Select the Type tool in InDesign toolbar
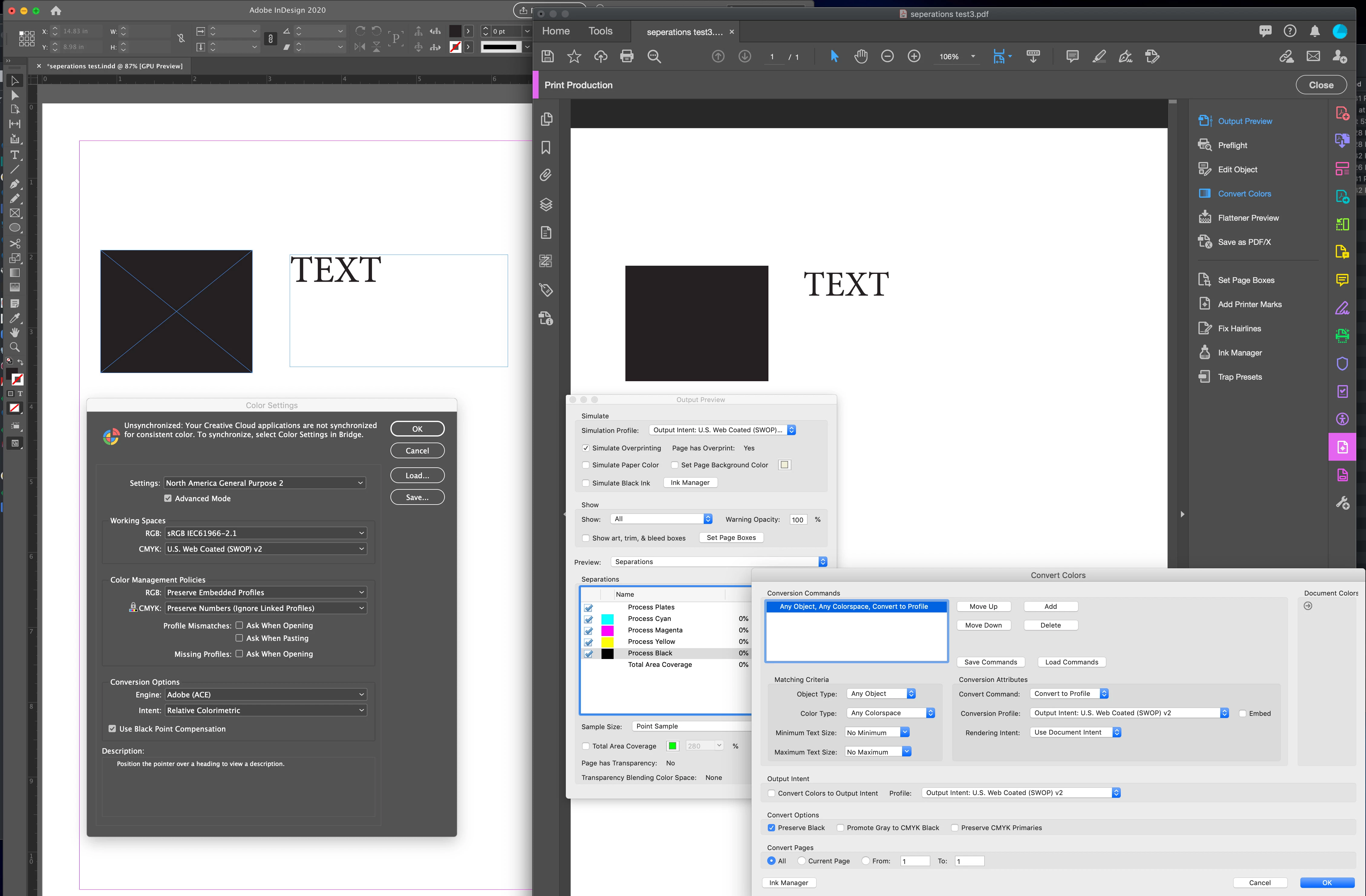1366x896 pixels. [x=15, y=155]
